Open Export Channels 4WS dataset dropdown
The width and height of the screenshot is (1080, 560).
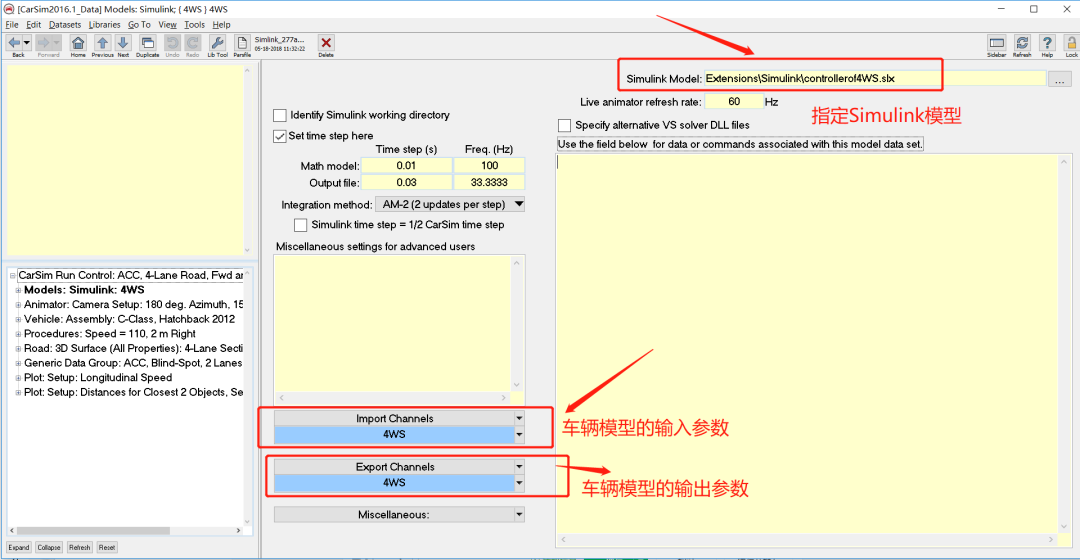point(519,483)
